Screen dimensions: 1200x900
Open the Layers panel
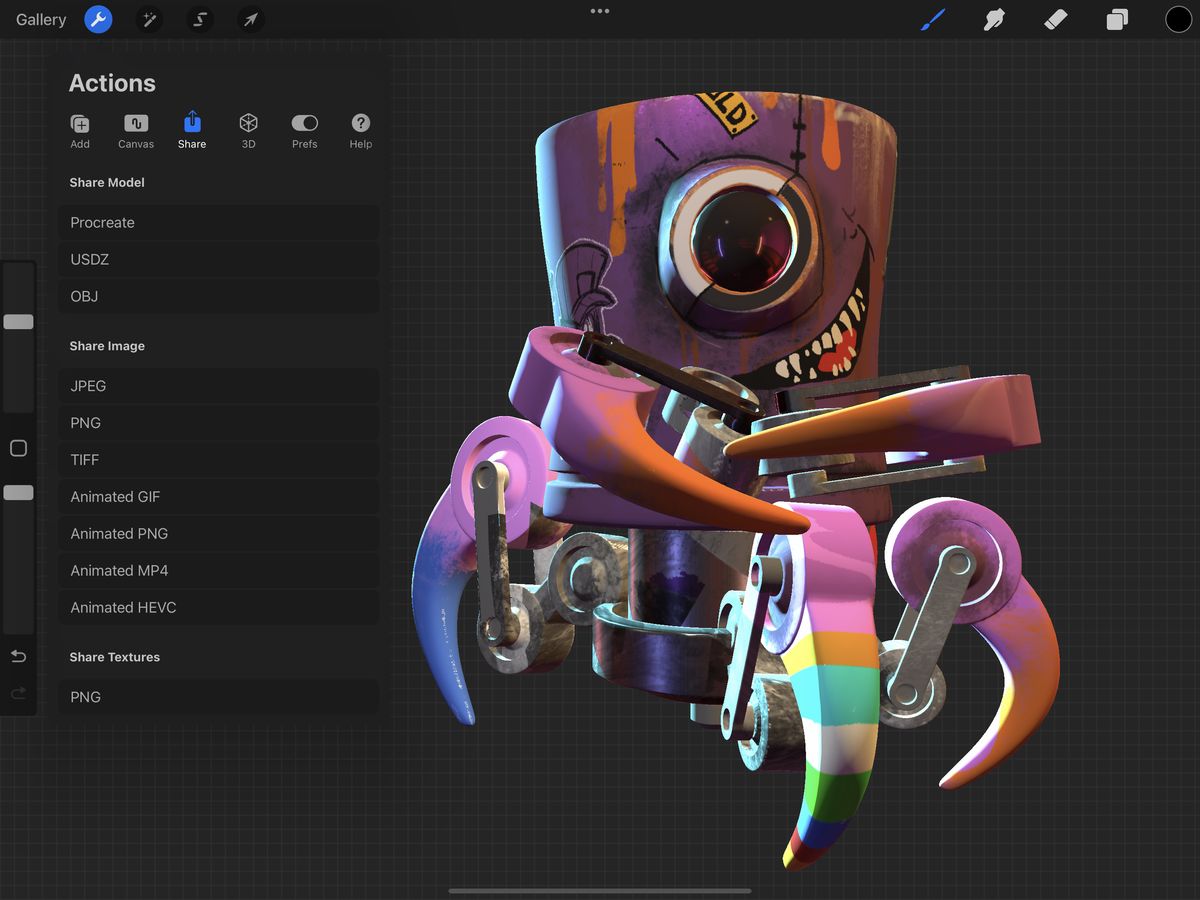click(1117, 19)
